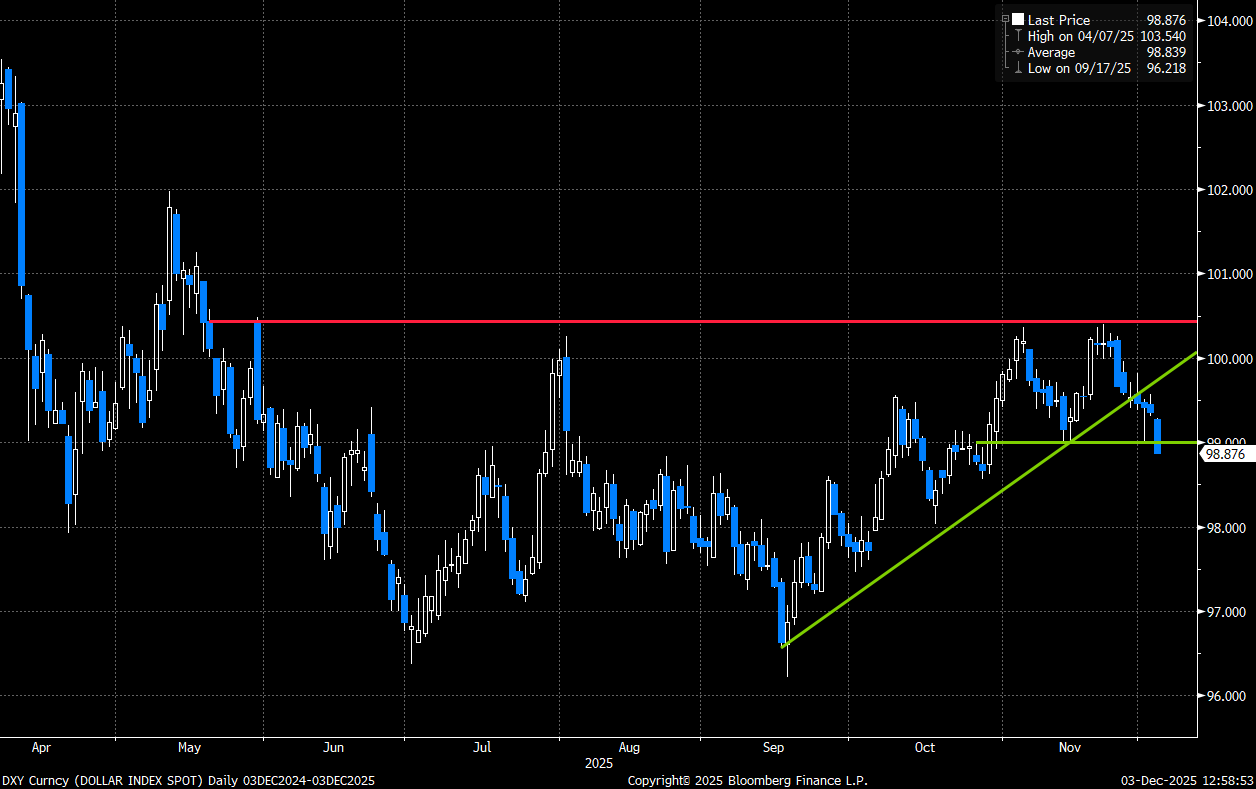Click the Jun label on the date axis

tap(334, 746)
